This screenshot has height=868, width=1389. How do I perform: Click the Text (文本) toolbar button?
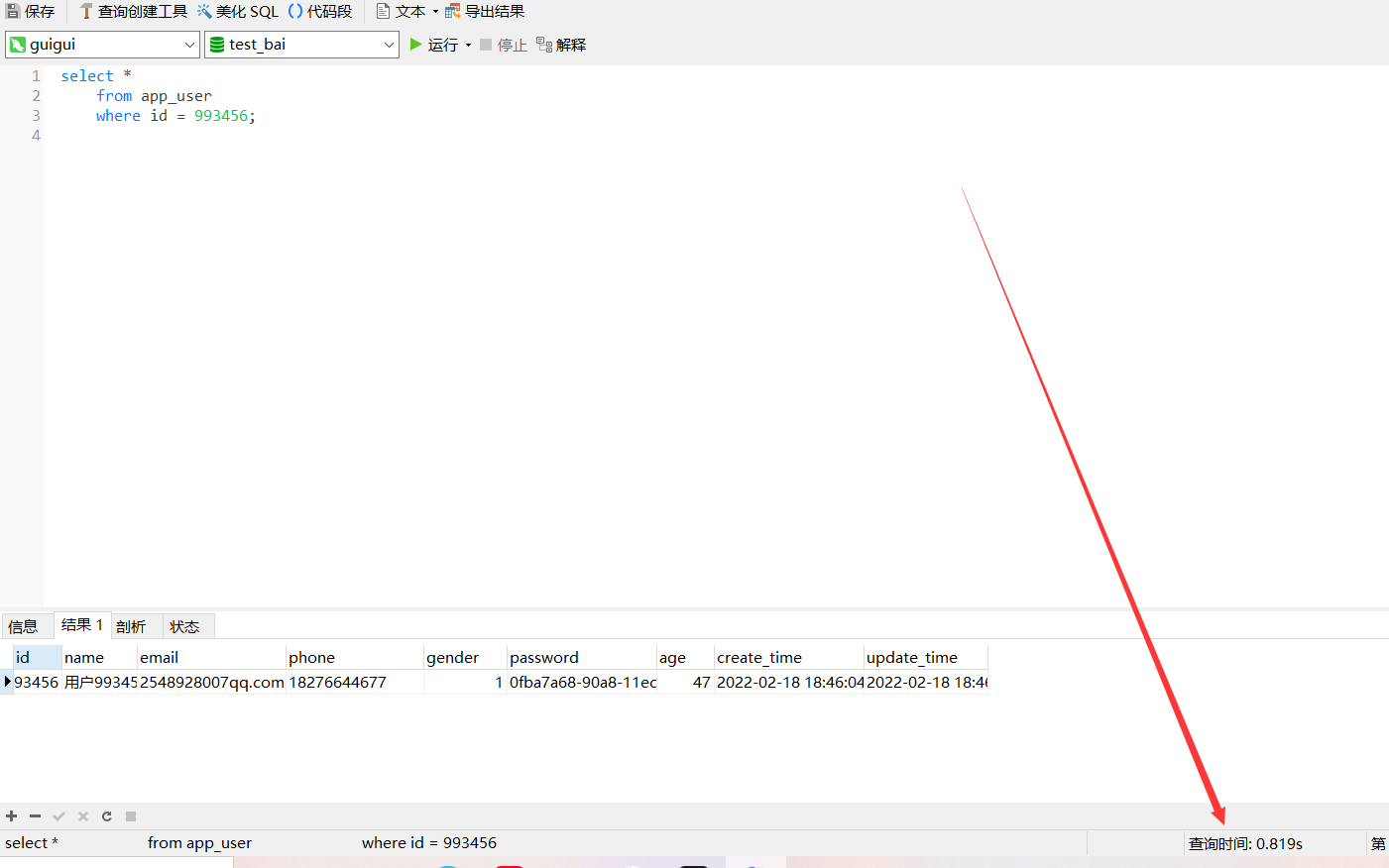(x=402, y=11)
